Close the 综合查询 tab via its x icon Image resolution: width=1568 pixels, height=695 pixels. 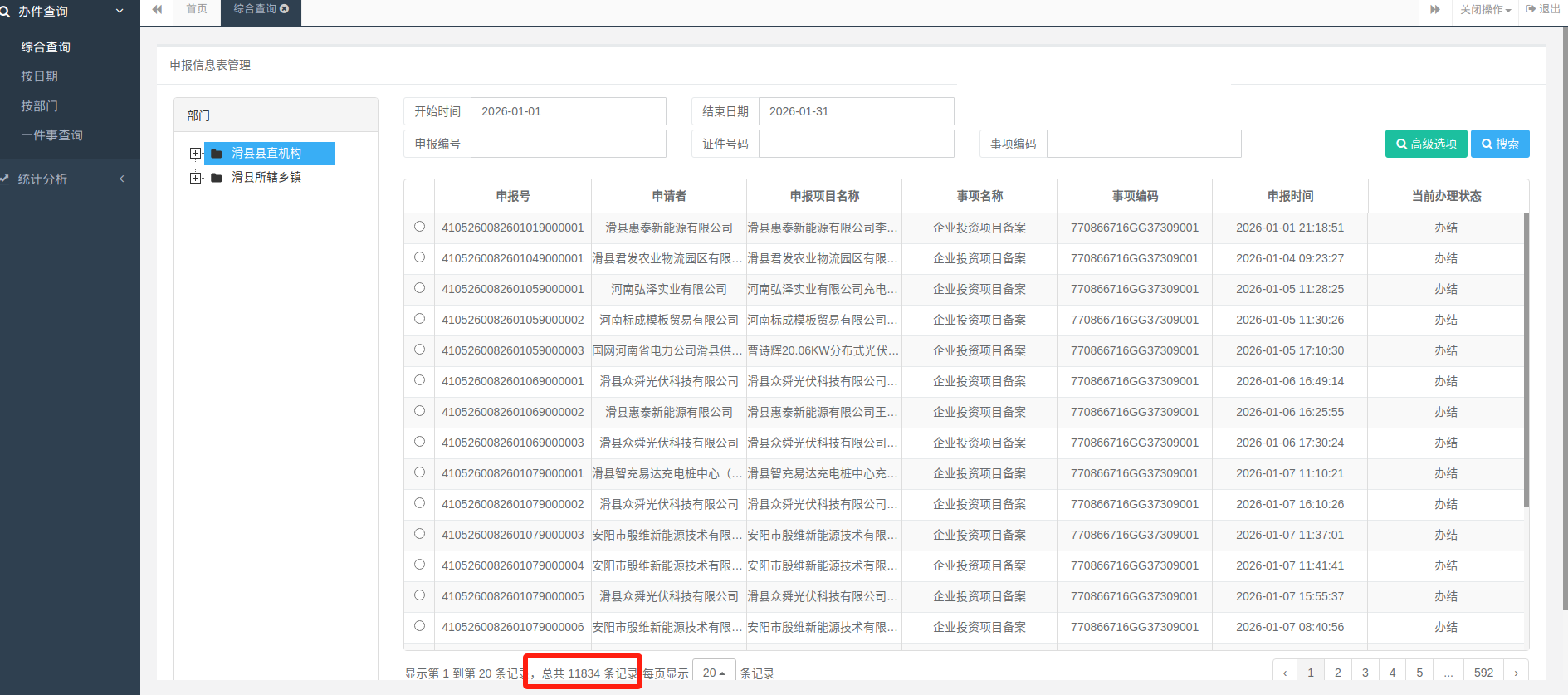point(285,9)
